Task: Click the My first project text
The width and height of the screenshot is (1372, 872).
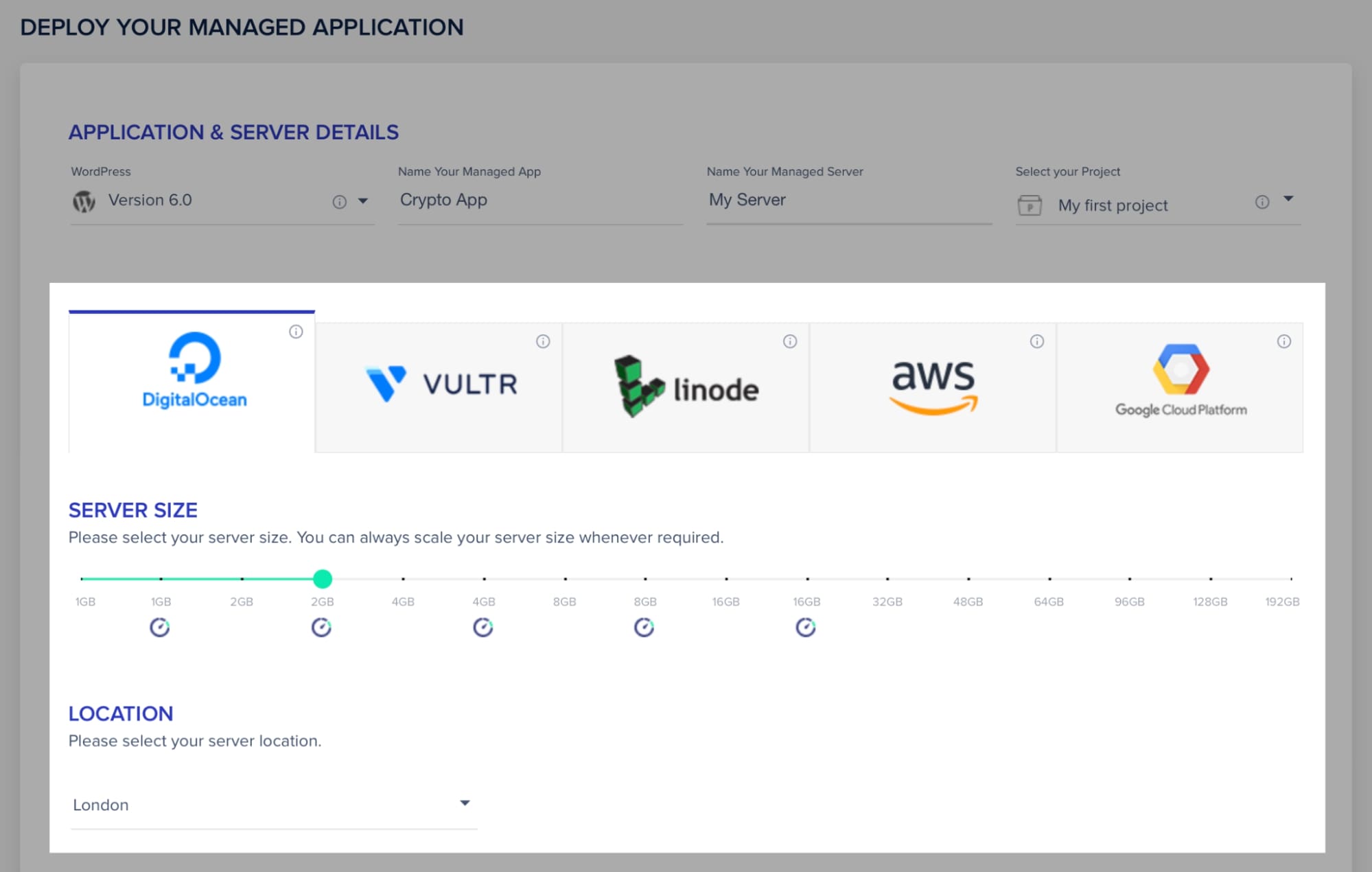Action: pyautogui.click(x=1113, y=205)
